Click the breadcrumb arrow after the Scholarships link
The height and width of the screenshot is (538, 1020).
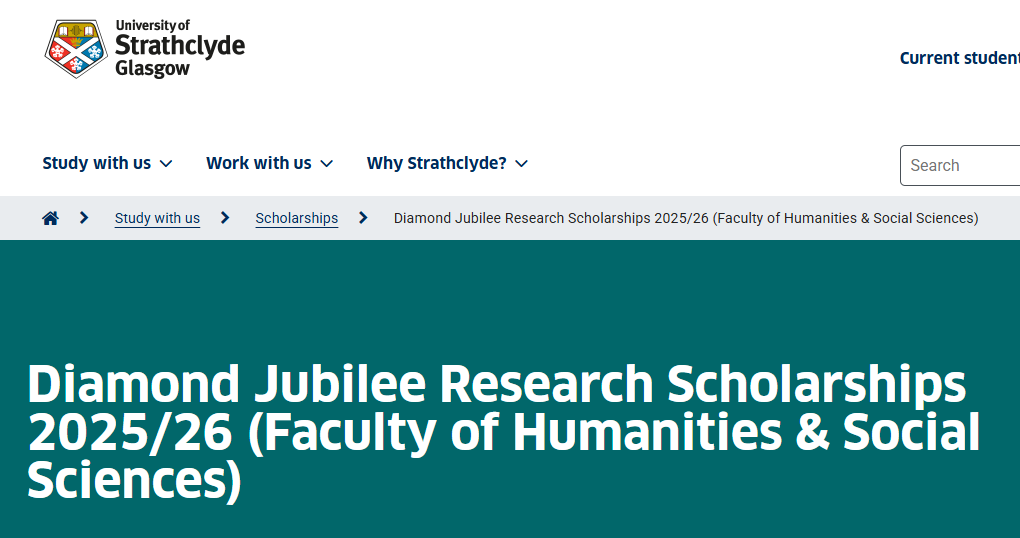[364, 218]
